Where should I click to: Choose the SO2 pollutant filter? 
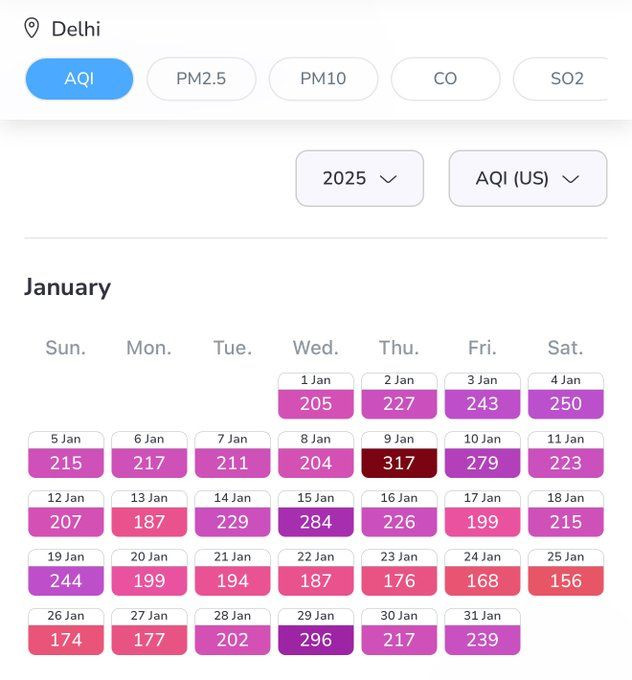pos(564,79)
